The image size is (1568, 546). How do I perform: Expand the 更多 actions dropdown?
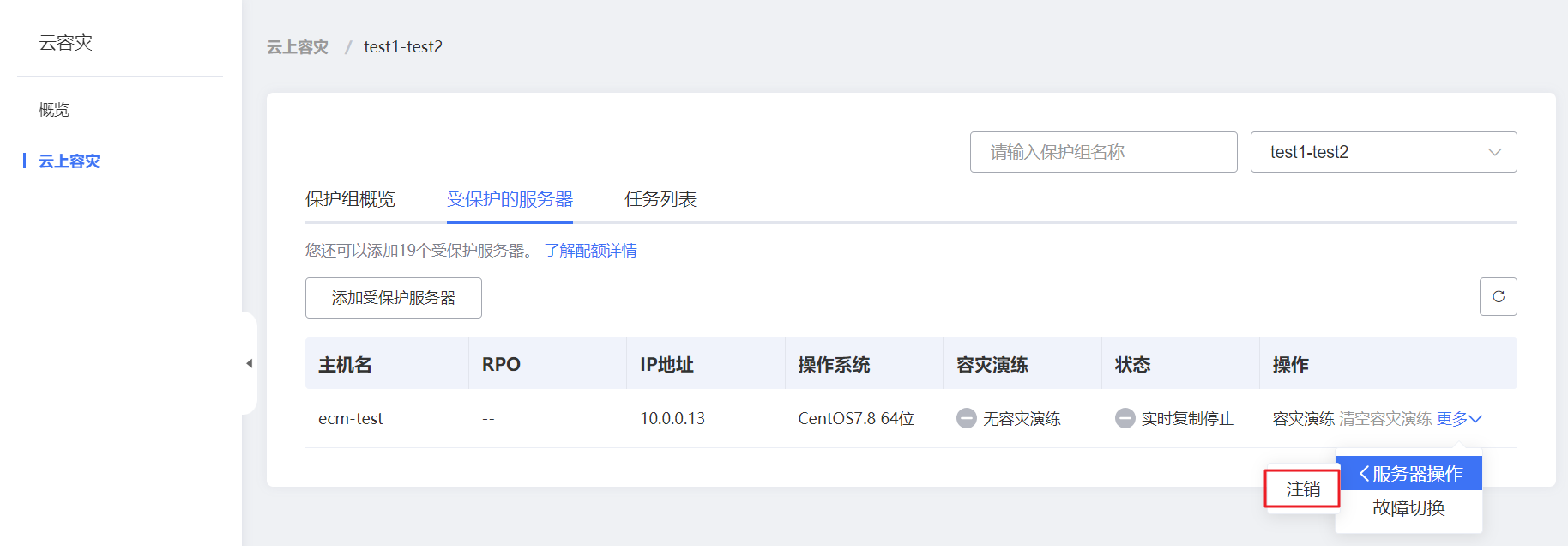(x=1459, y=418)
